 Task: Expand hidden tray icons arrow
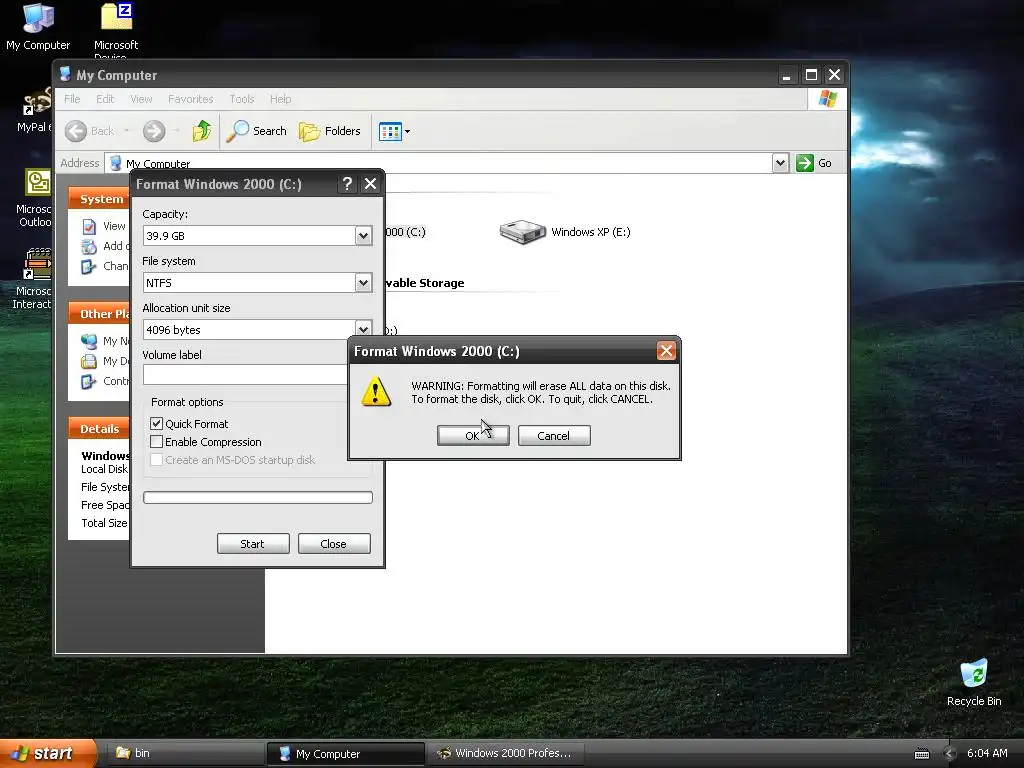click(x=950, y=754)
